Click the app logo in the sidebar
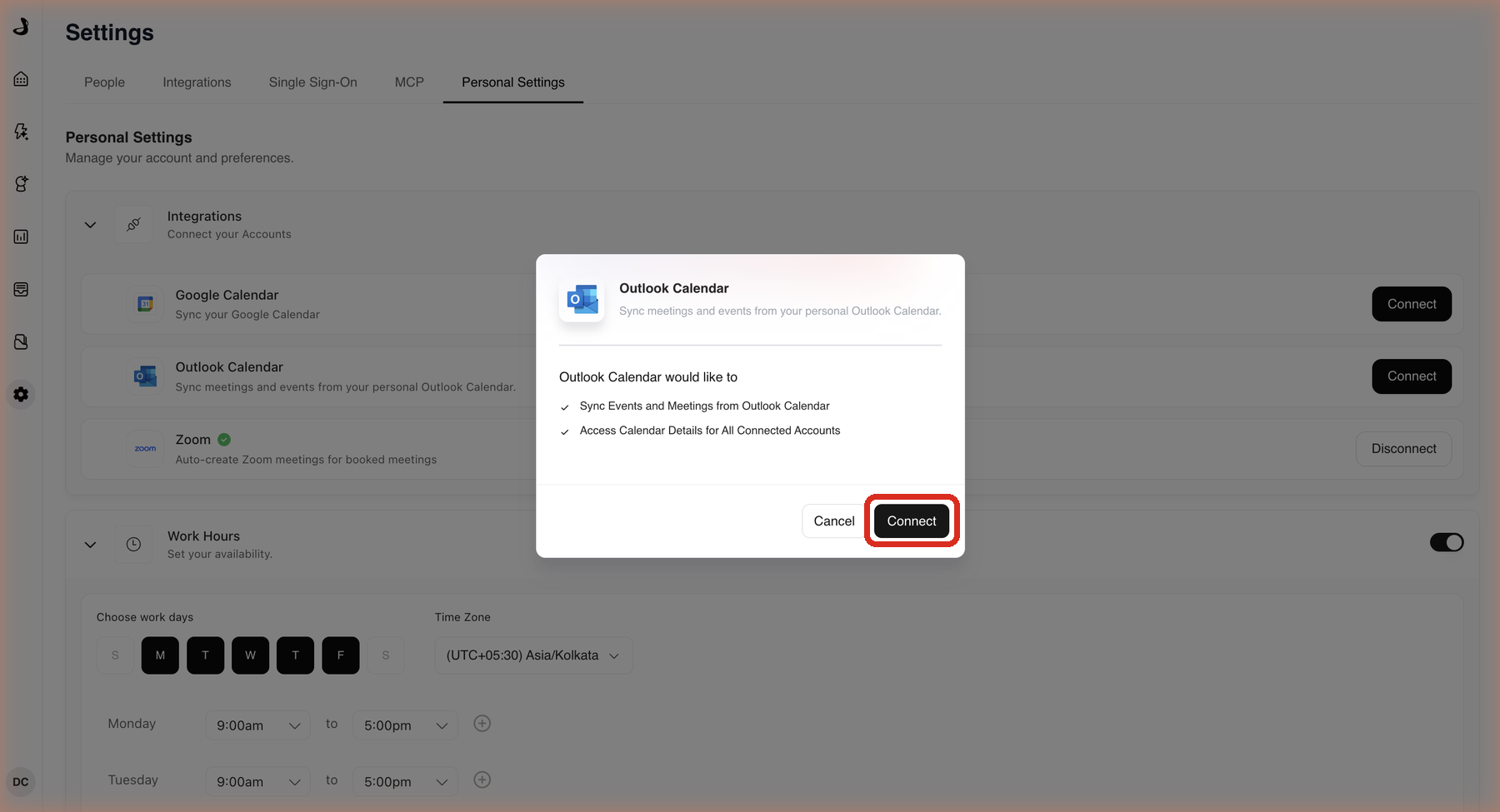Viewport: 1500px width, 812px height. (x=21, y=27)
